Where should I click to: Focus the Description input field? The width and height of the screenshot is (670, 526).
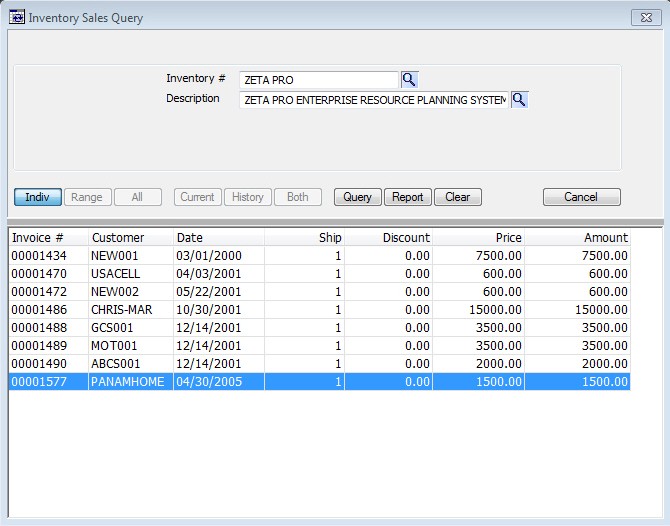point(374,100)
